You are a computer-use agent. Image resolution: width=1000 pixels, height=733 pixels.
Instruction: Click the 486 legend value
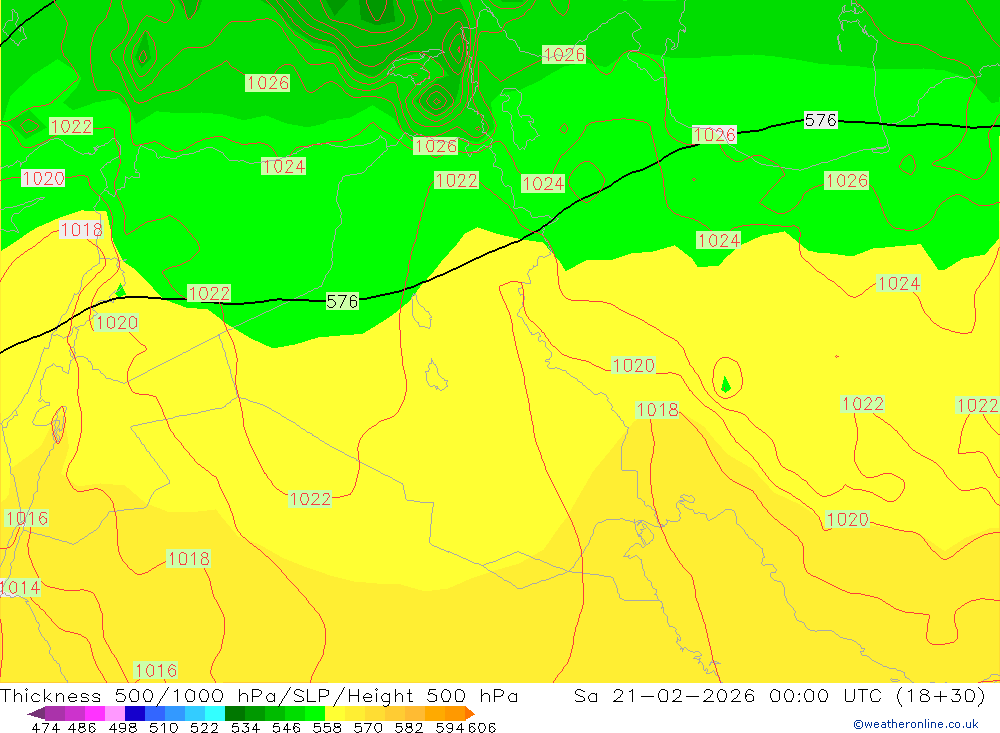click(x=82, y=727)
